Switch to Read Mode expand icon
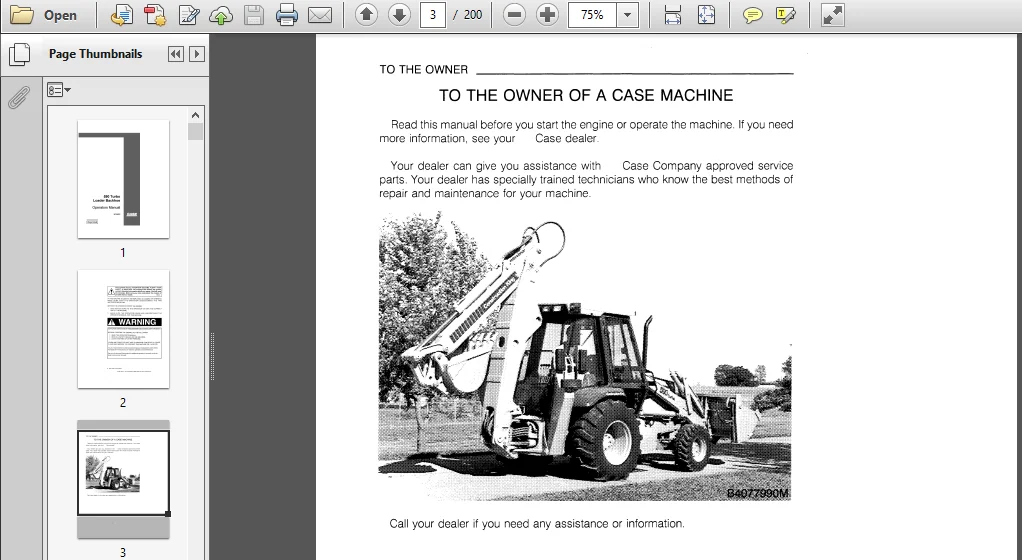 (832, 15)
